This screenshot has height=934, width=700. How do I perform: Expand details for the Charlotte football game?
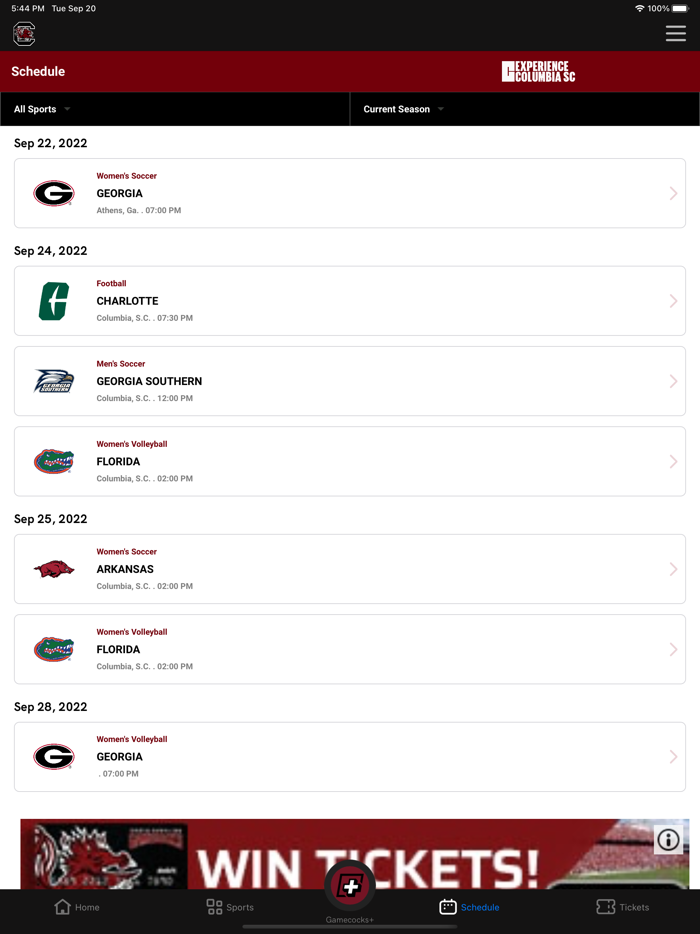(x=350, y=301)
